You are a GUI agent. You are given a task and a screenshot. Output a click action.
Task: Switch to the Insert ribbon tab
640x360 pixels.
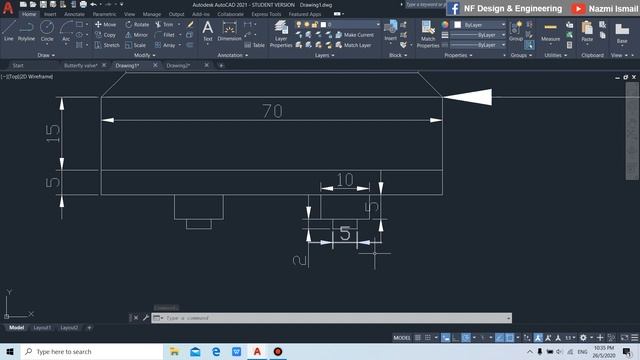tap(50, 14)
